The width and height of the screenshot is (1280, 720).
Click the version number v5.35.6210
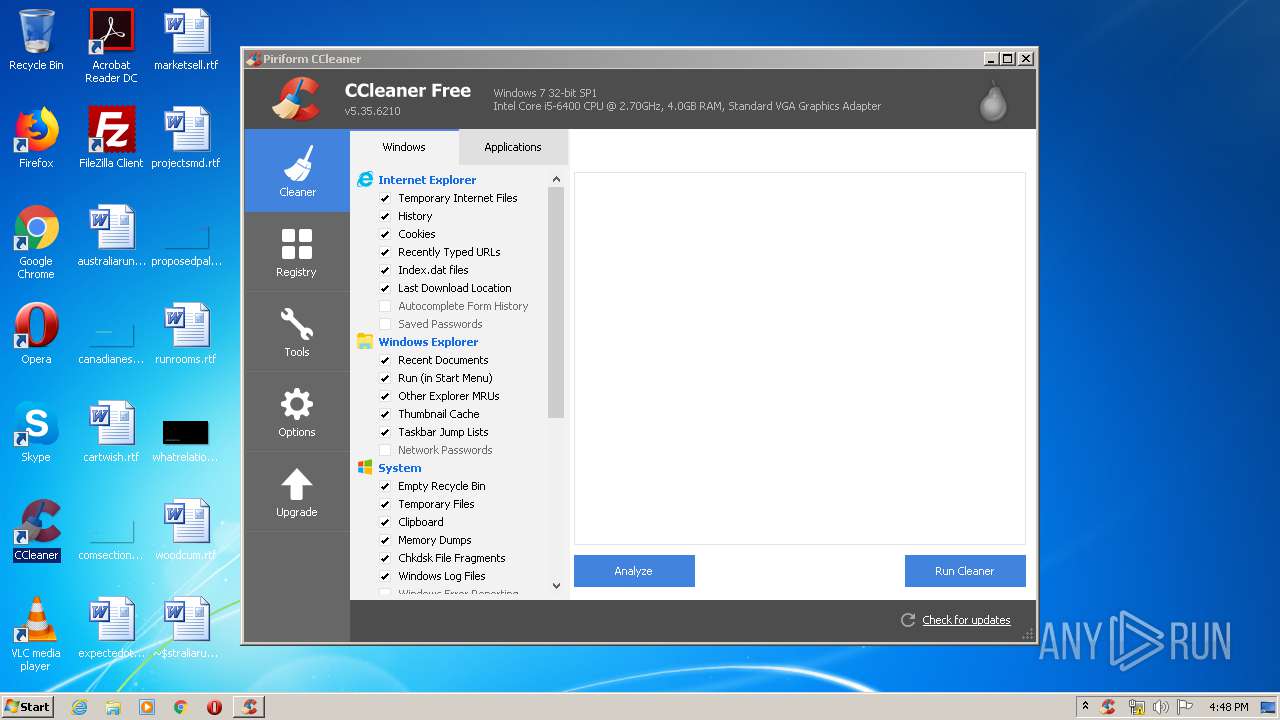point(372,111)
